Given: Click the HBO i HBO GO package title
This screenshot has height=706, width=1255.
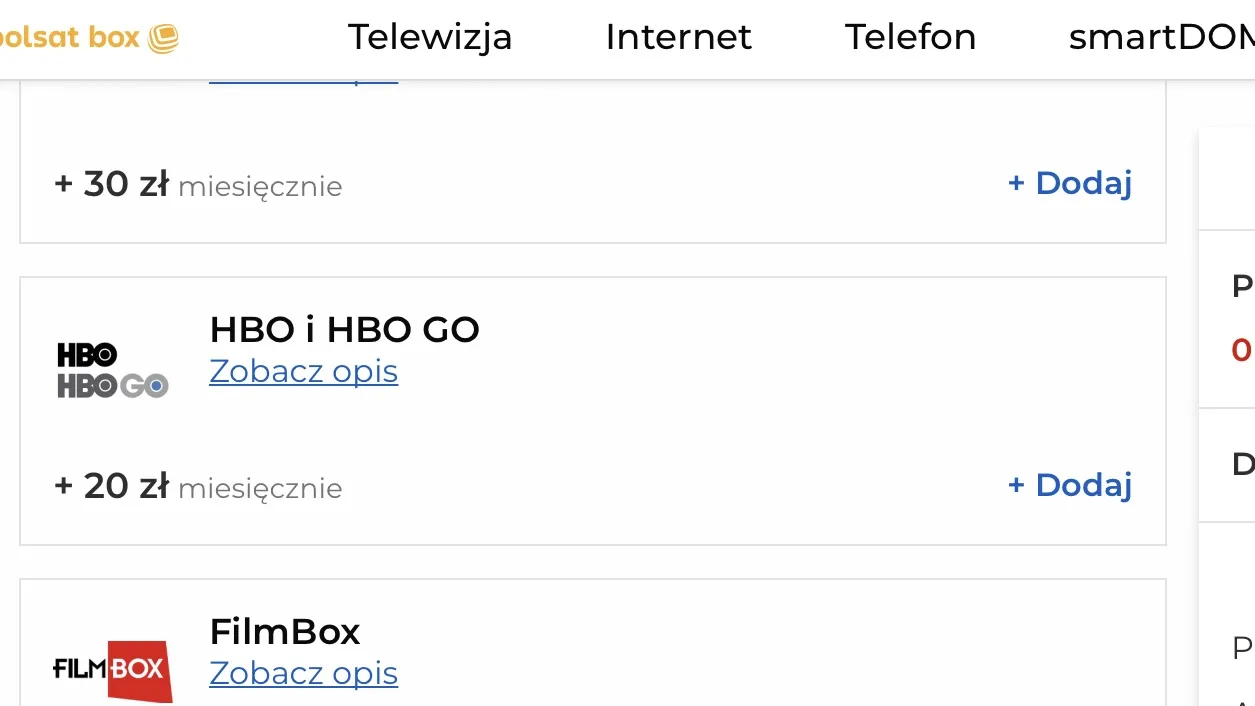Looking at the screenshot, I should point(344,329).
